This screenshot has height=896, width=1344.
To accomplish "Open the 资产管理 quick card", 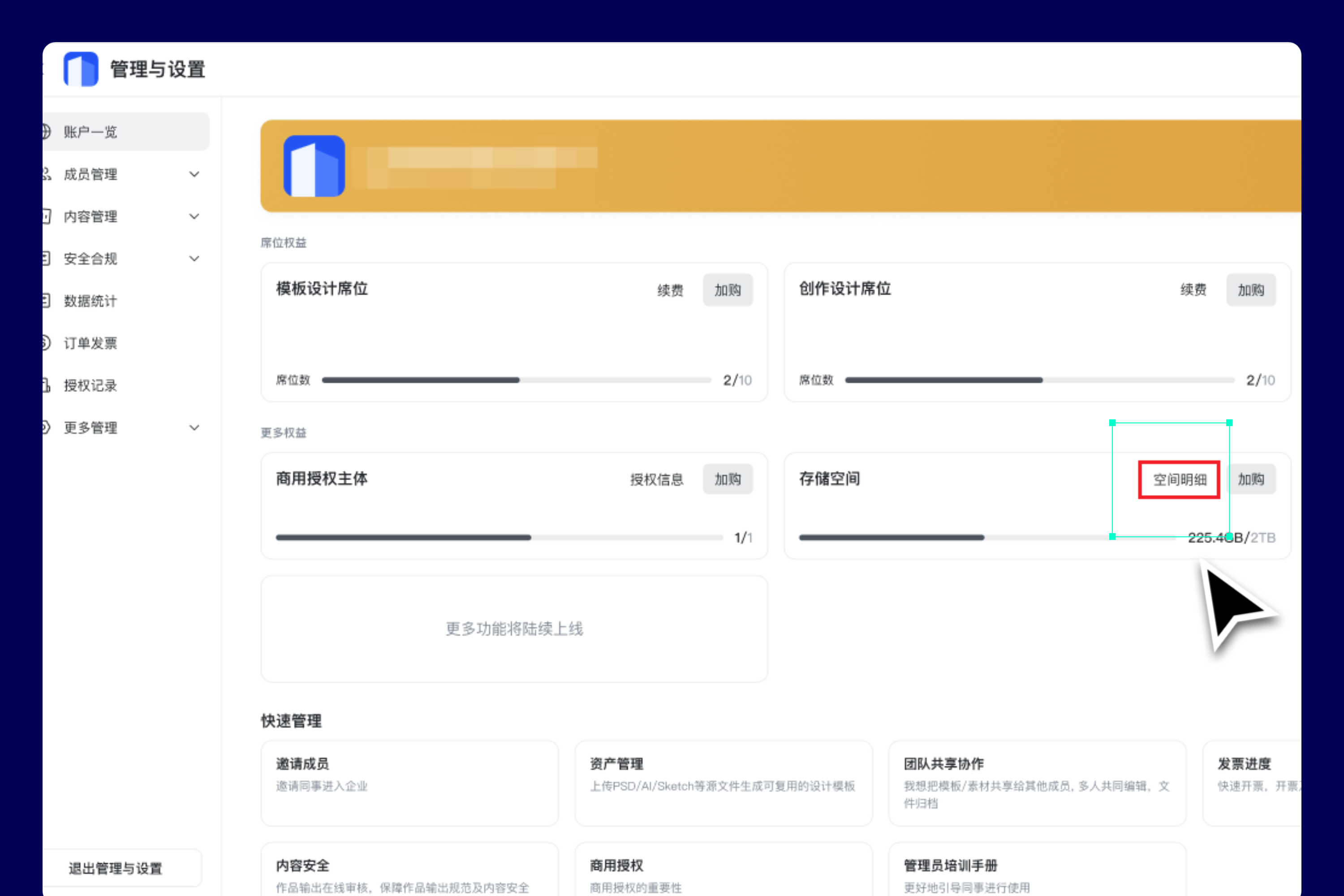I will click(724, 784).
